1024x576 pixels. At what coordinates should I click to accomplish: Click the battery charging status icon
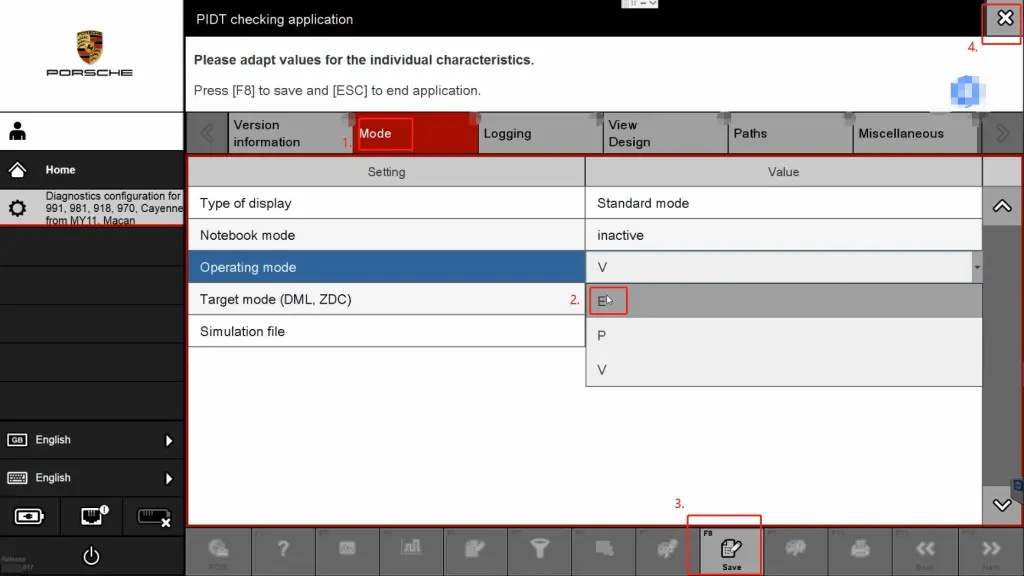(29, 517)
